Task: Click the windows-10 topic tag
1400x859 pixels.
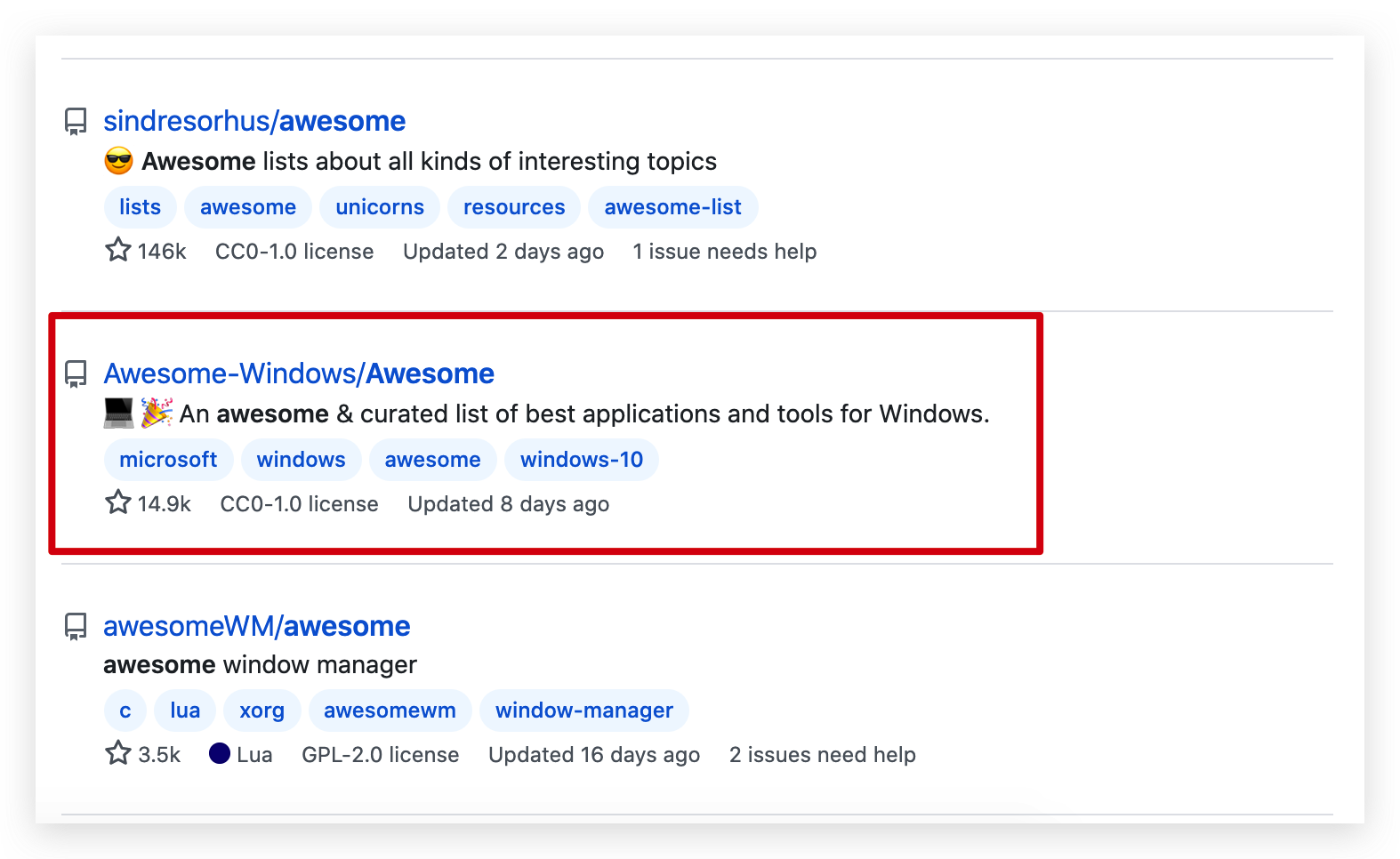Action: pyautogui.click(x=582, y=460)
